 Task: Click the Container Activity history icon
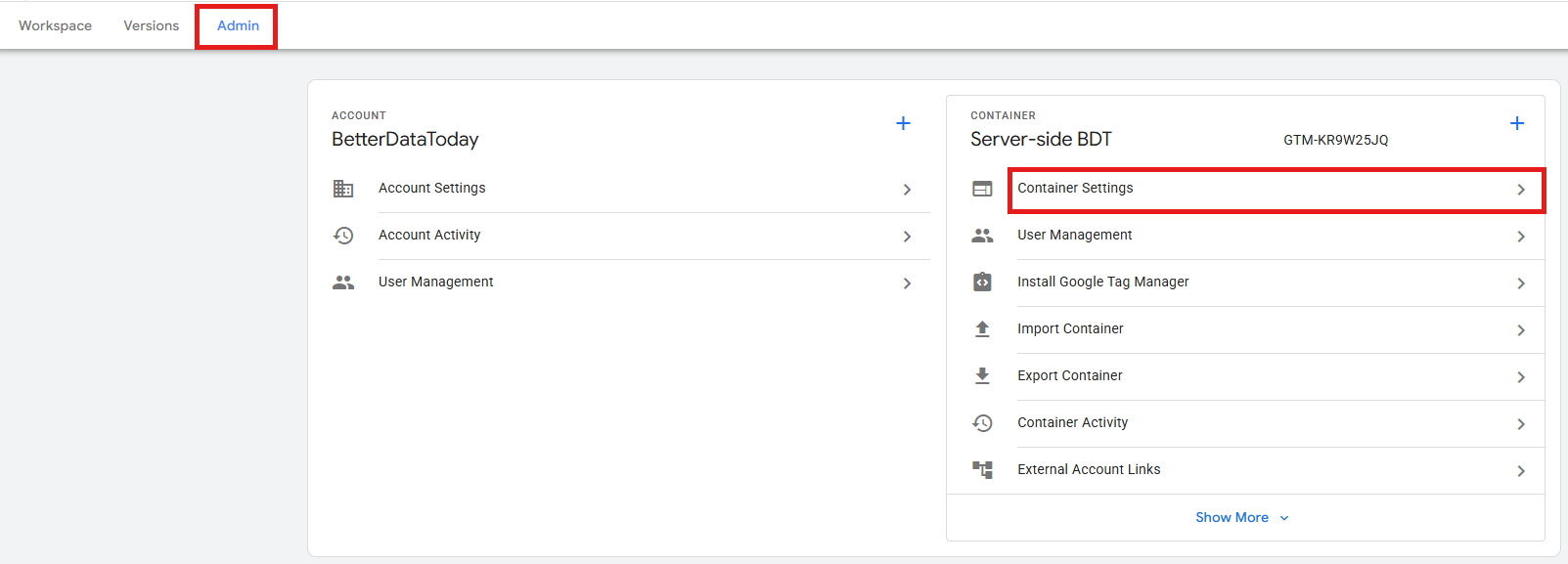pos(982,423)
